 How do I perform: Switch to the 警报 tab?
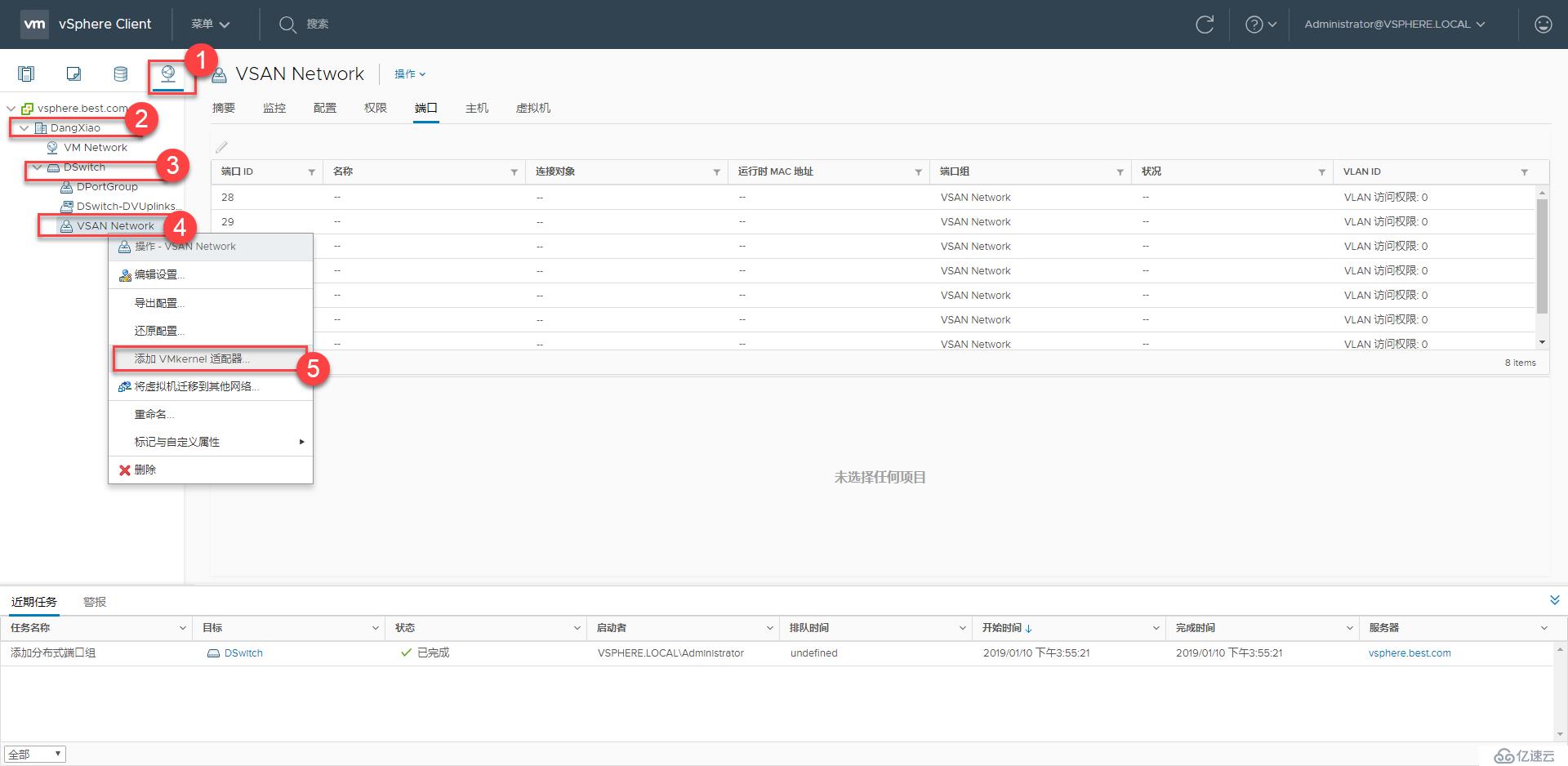(95, 602)
